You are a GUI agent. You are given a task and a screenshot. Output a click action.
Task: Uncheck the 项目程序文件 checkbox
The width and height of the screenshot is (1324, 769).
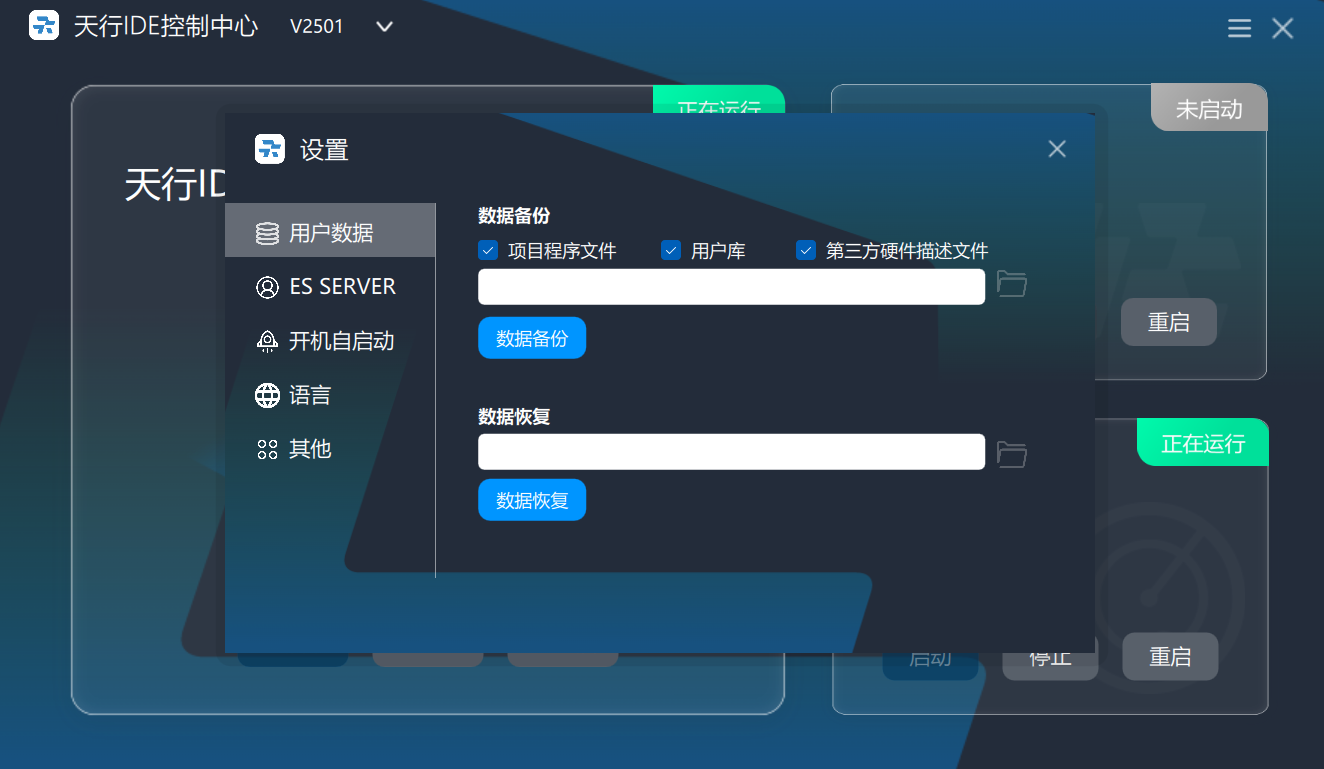click(x=488, y=250)
